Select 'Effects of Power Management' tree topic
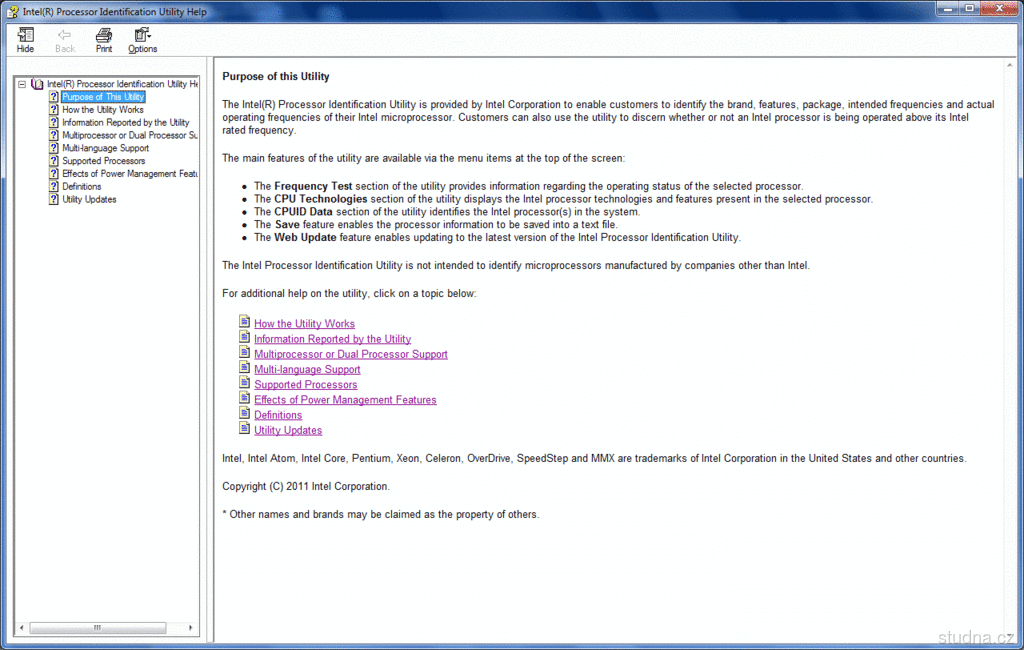 pyautogui.click(x=129, y=174)
